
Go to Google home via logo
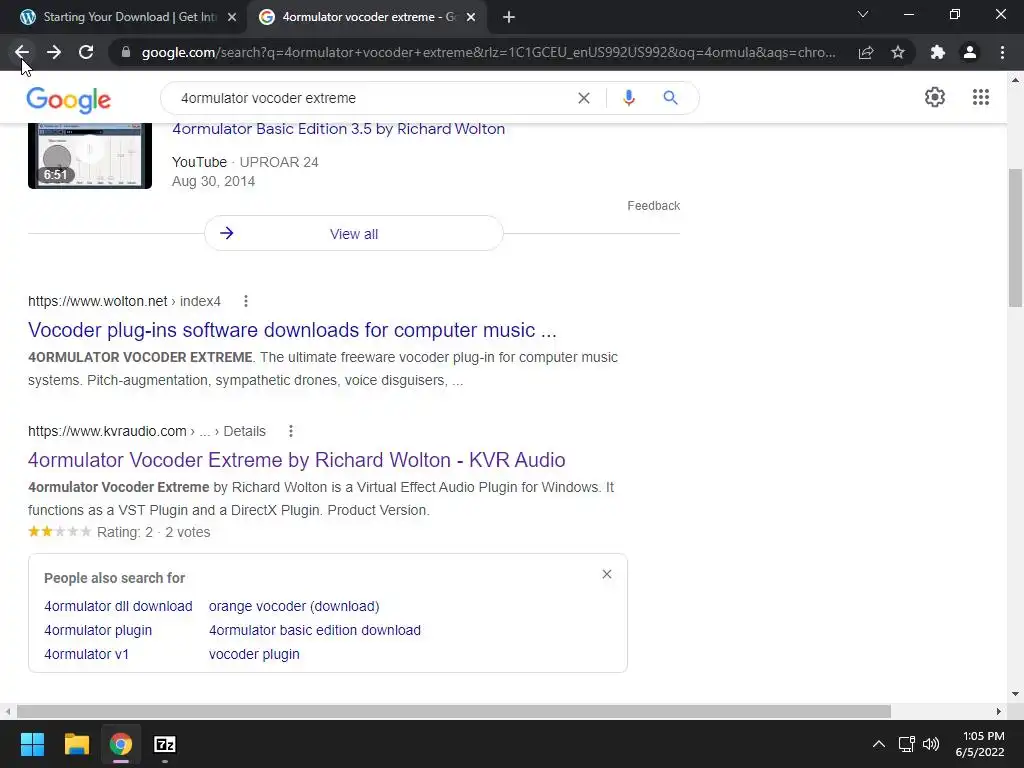coord(69,100)
